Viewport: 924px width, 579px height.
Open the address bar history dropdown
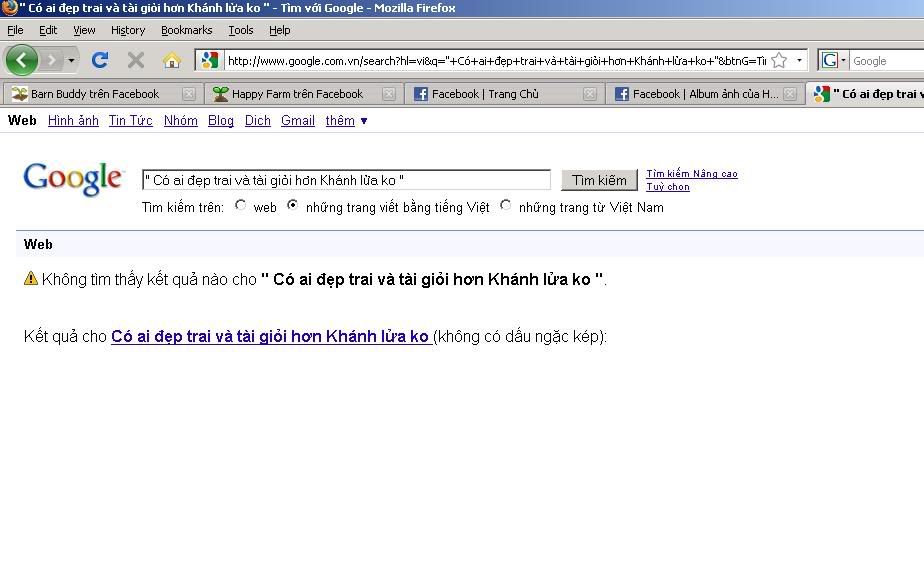click(799, 60)
